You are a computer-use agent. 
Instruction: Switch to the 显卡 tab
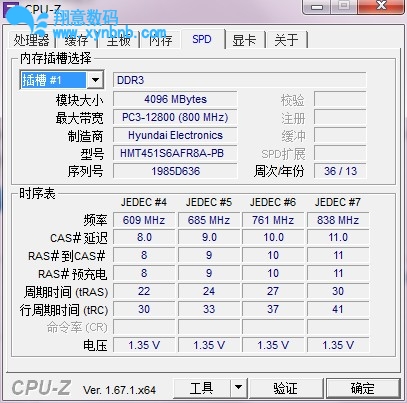244,40
